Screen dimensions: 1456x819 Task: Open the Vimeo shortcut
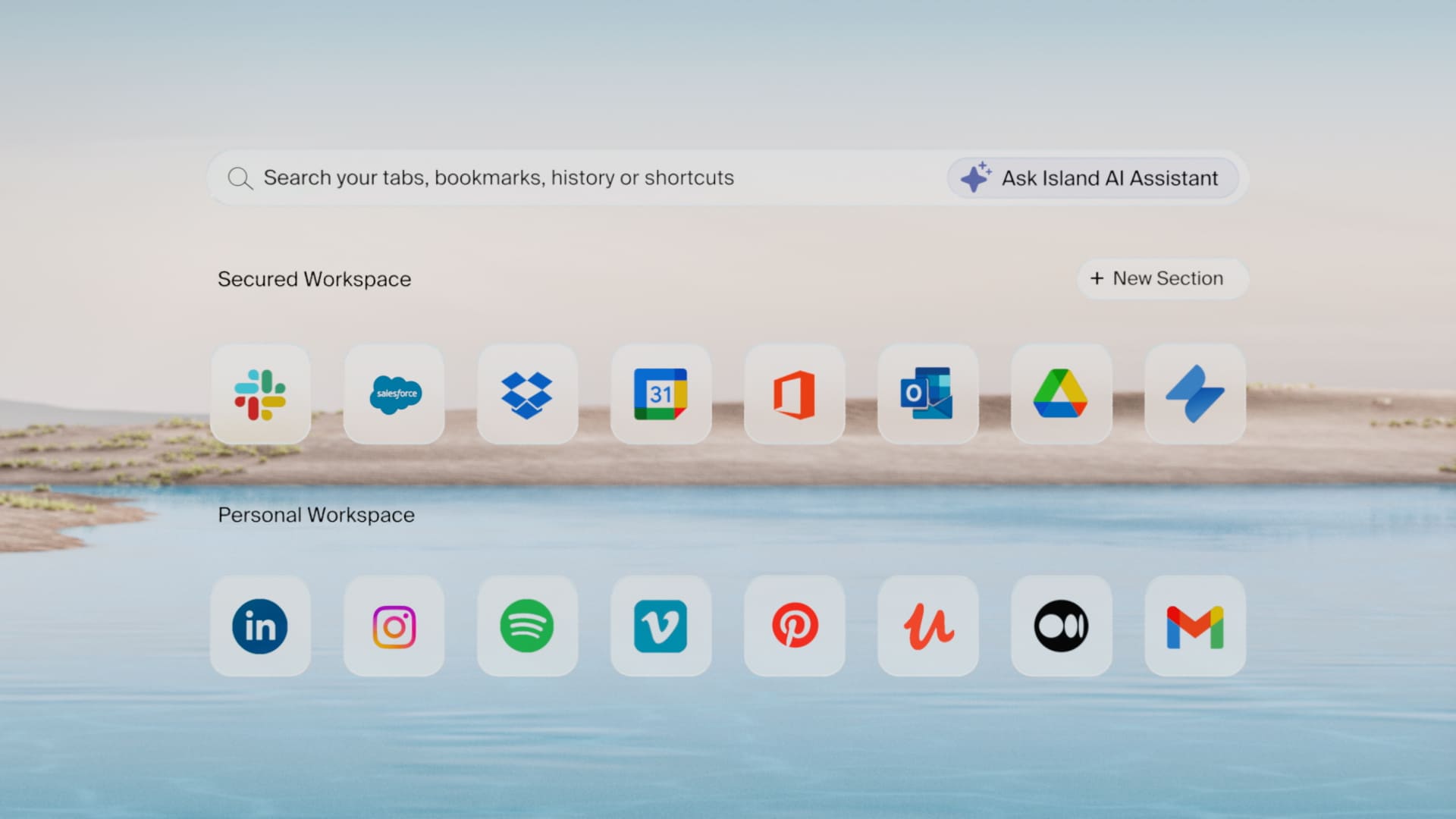(661, 626)
